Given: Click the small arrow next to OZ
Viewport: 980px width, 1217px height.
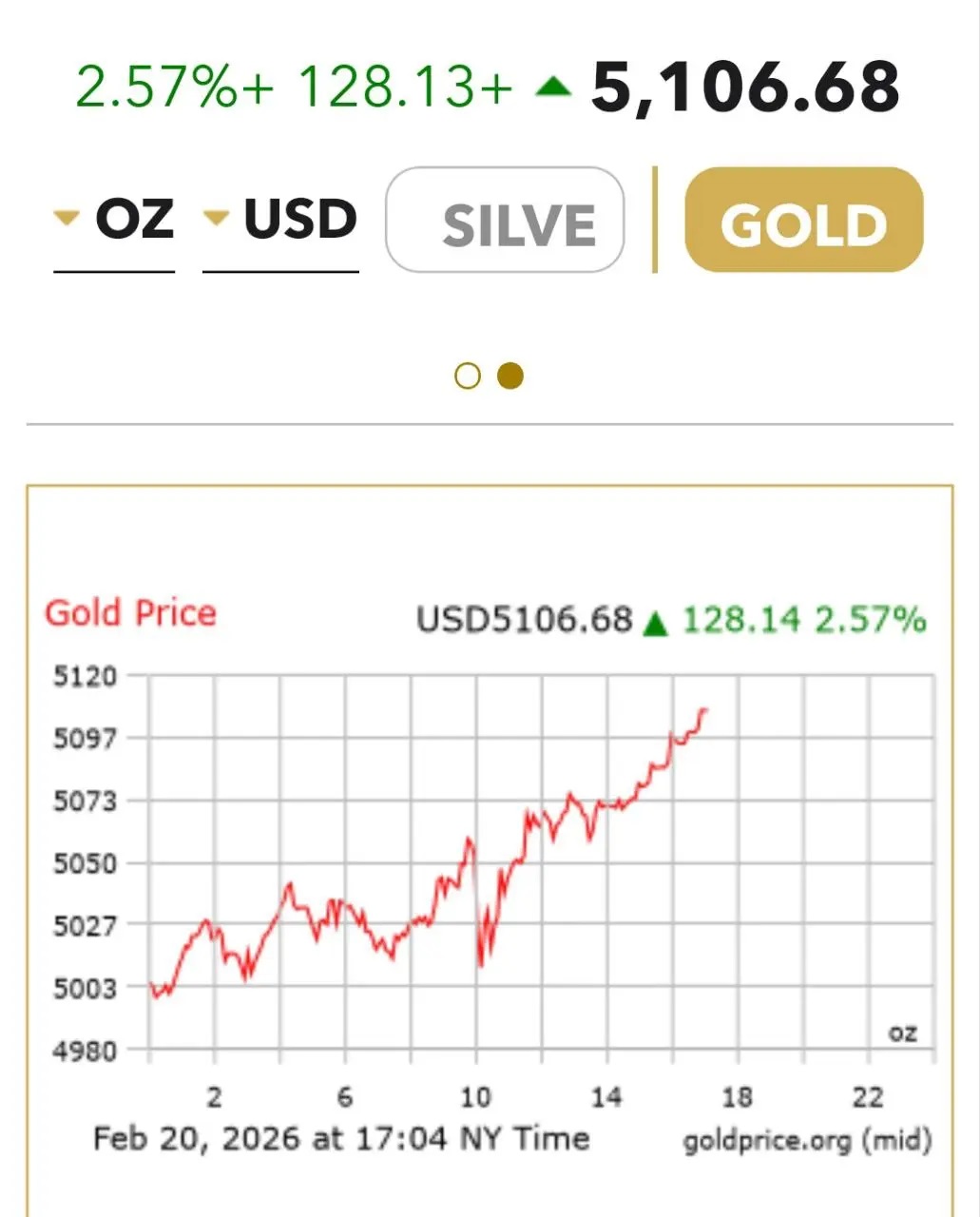Looking at the screenshot, I should [x=66, y=219].
